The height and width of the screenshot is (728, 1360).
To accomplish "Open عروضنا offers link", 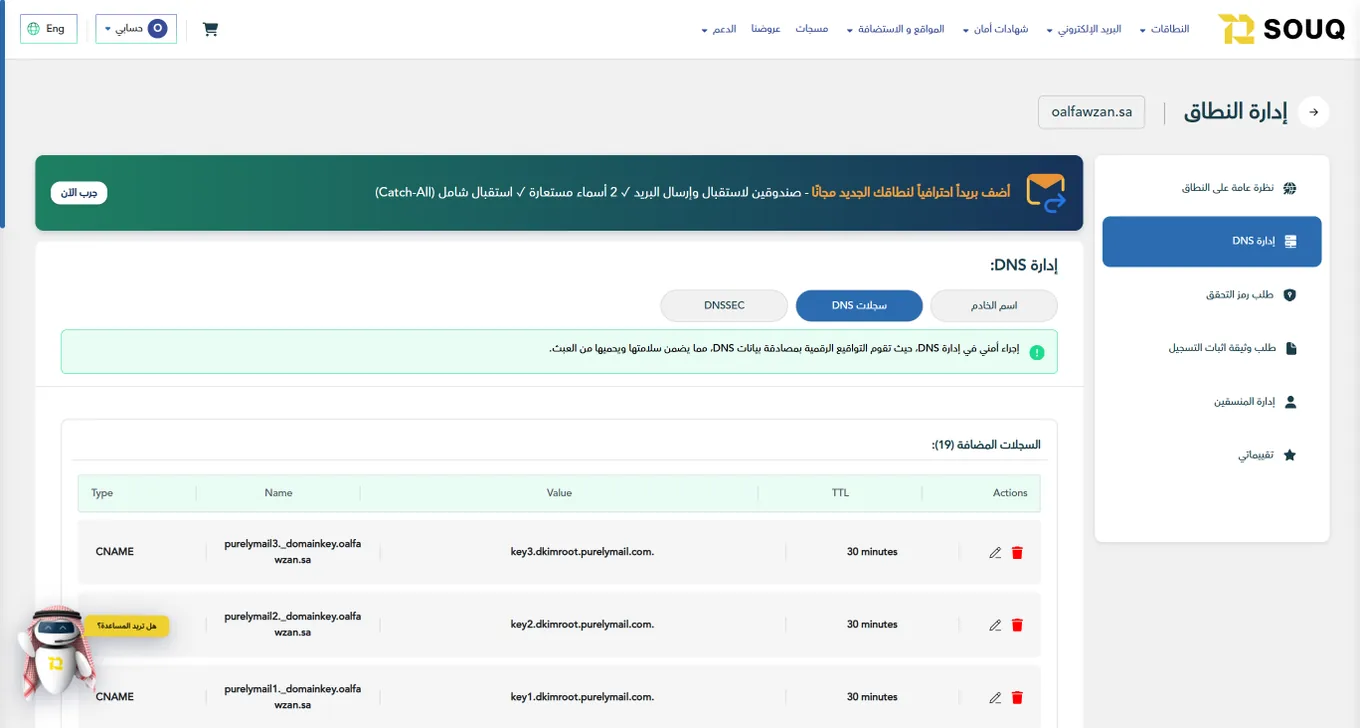I will [x=766, y=29].
